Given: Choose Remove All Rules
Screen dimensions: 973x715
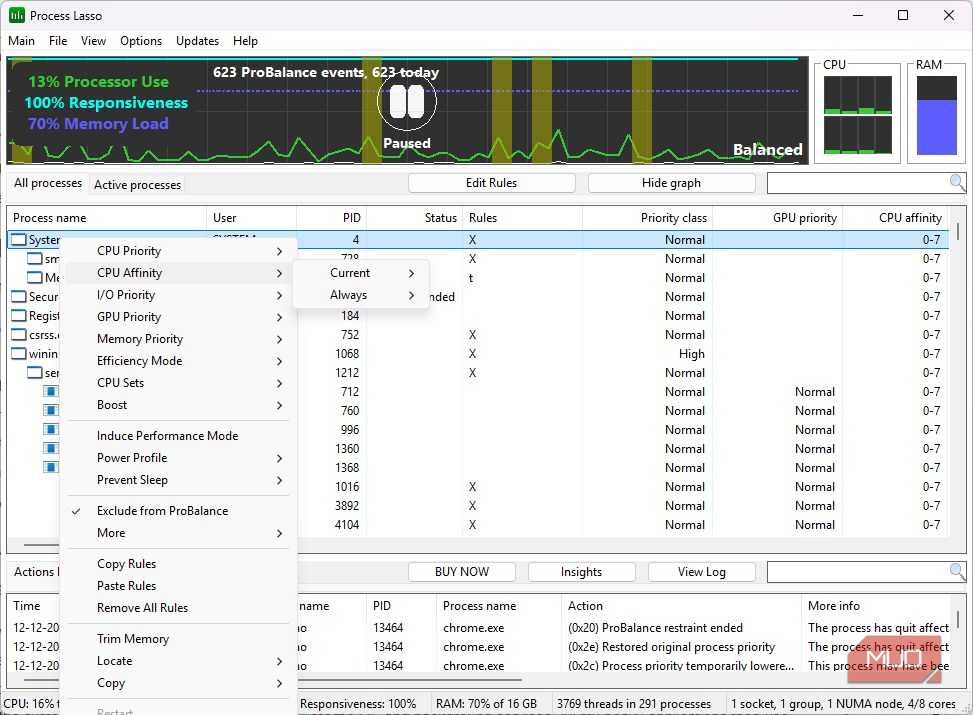Looking at the screenshot, I should 178,608.
